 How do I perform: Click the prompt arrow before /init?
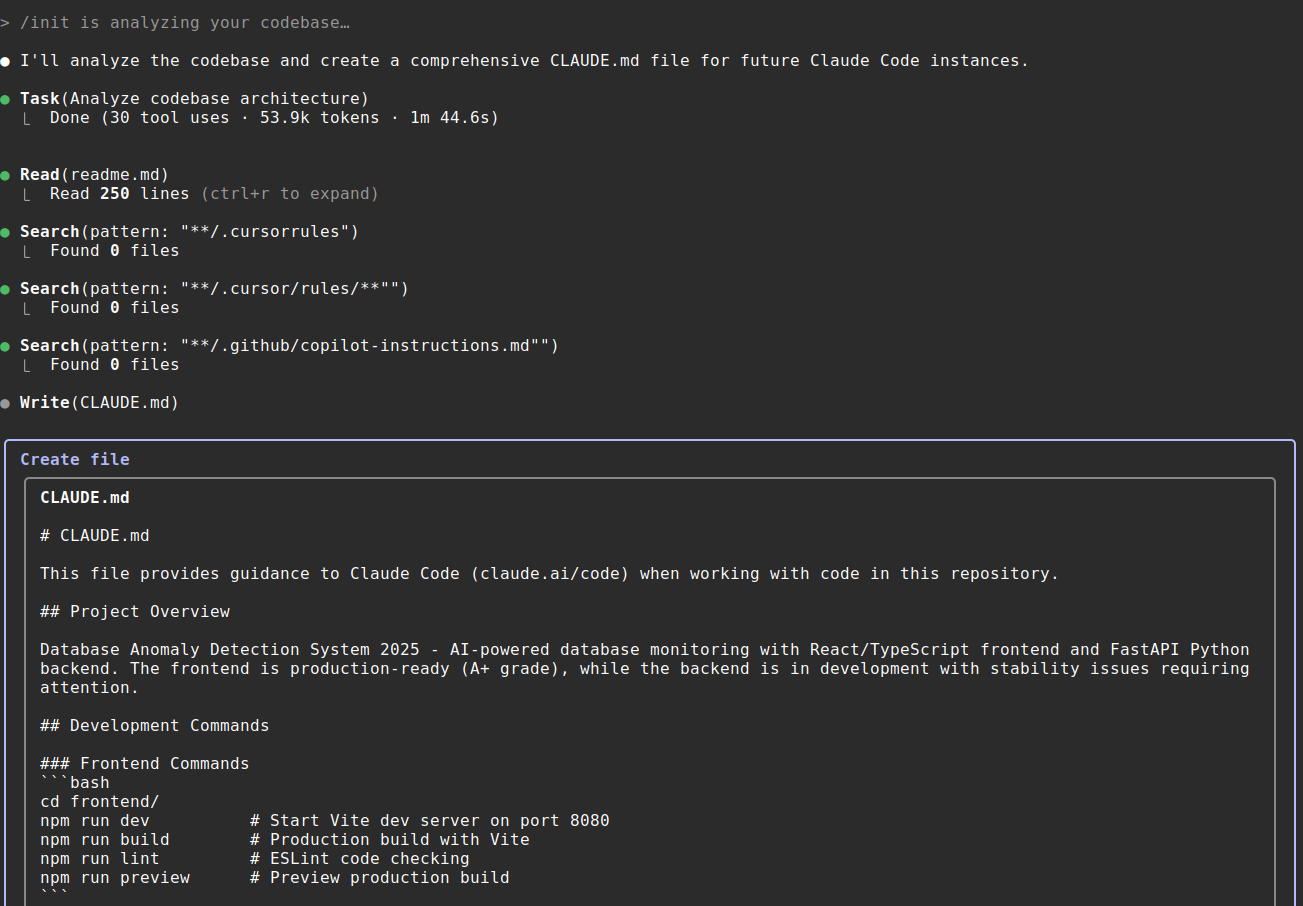(5, 22)
